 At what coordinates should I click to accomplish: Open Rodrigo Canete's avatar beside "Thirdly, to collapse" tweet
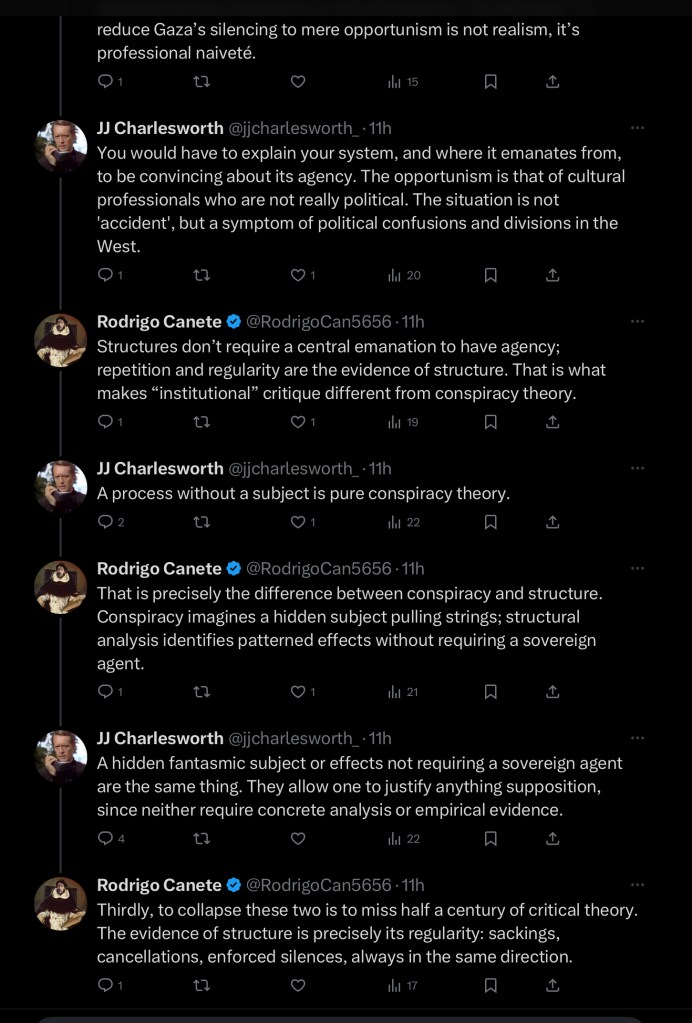(61, 904)
